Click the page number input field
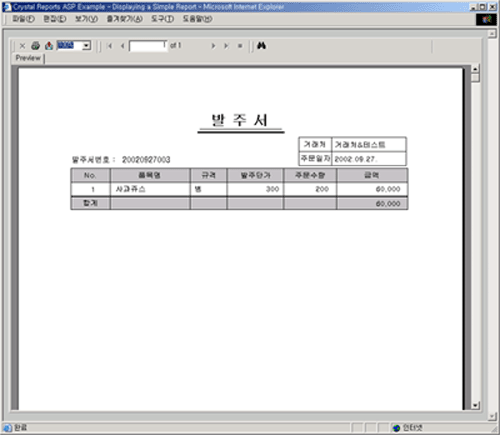The width and height of the screenshot is (500, 435). tap(148, 46)
